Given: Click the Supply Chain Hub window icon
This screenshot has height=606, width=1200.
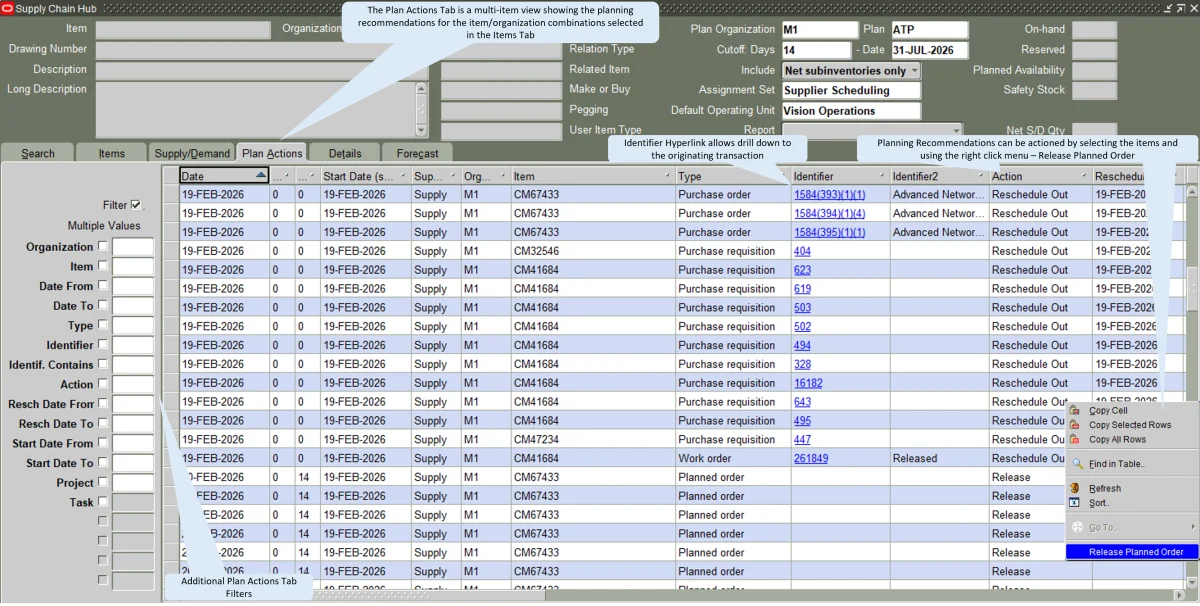Looking at the screenshot, I should coord(8,8).
